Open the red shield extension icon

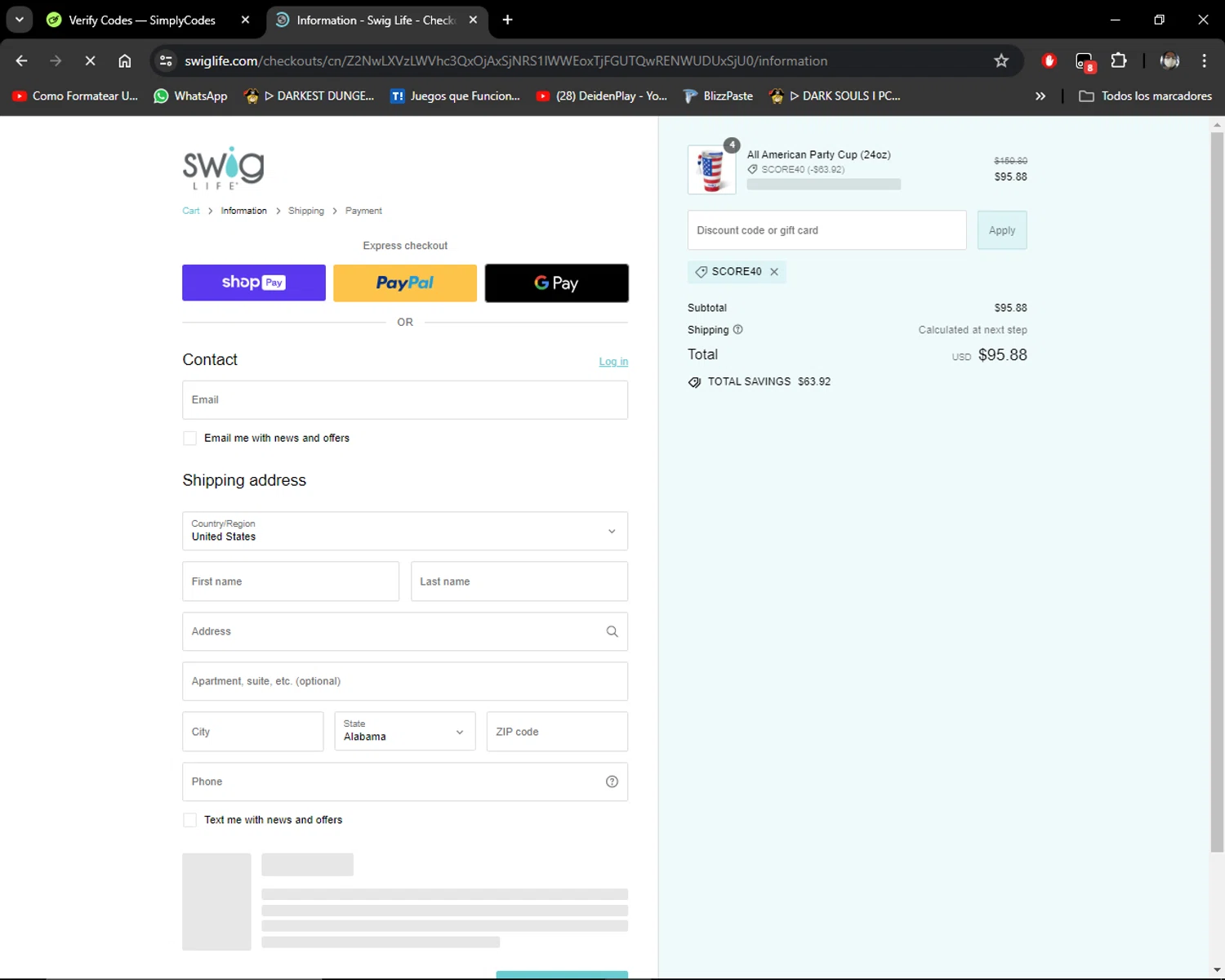tap(1049, 60)
